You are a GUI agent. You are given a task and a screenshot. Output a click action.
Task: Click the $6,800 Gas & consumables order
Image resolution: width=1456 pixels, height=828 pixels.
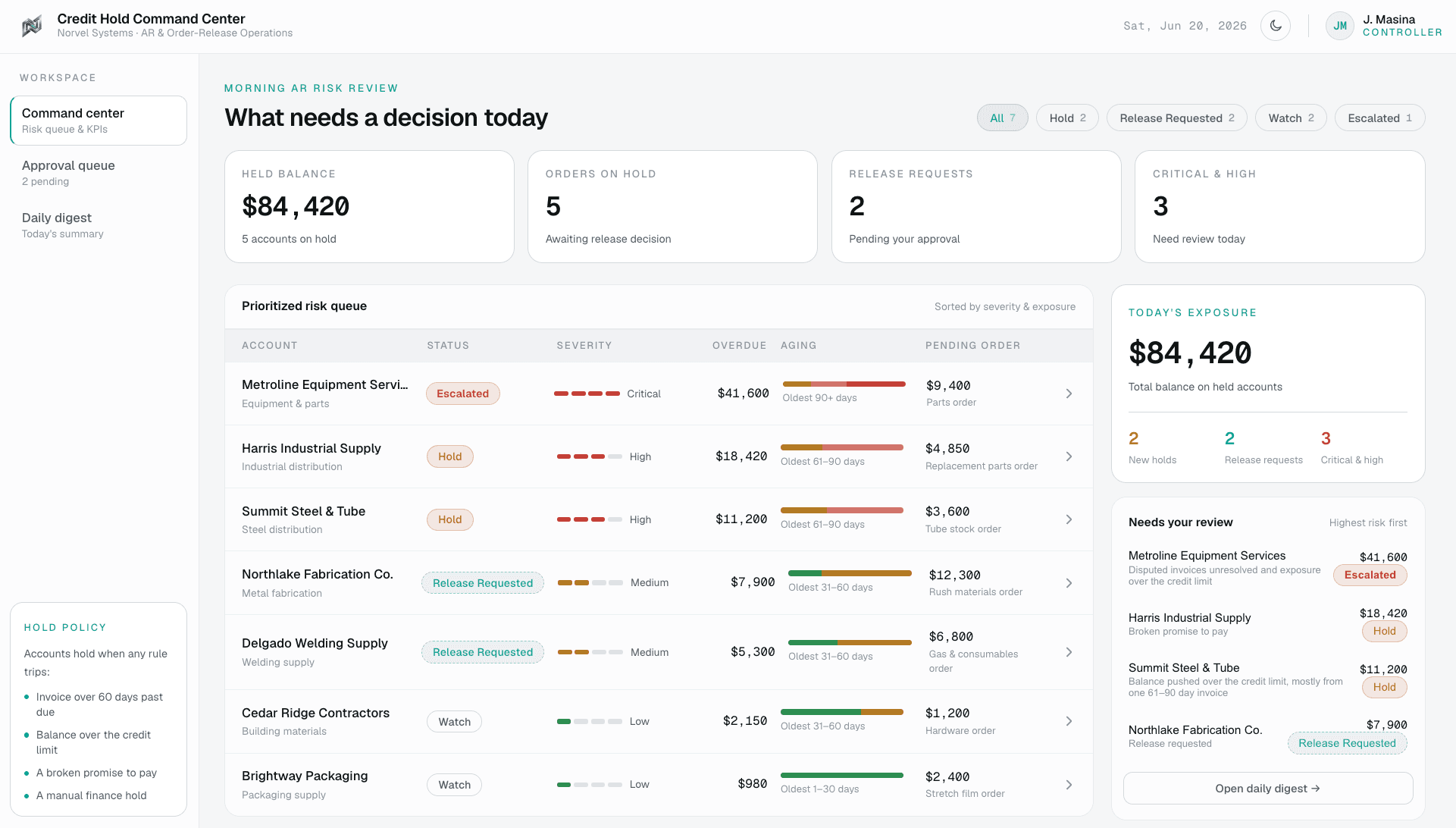[974, 652]
